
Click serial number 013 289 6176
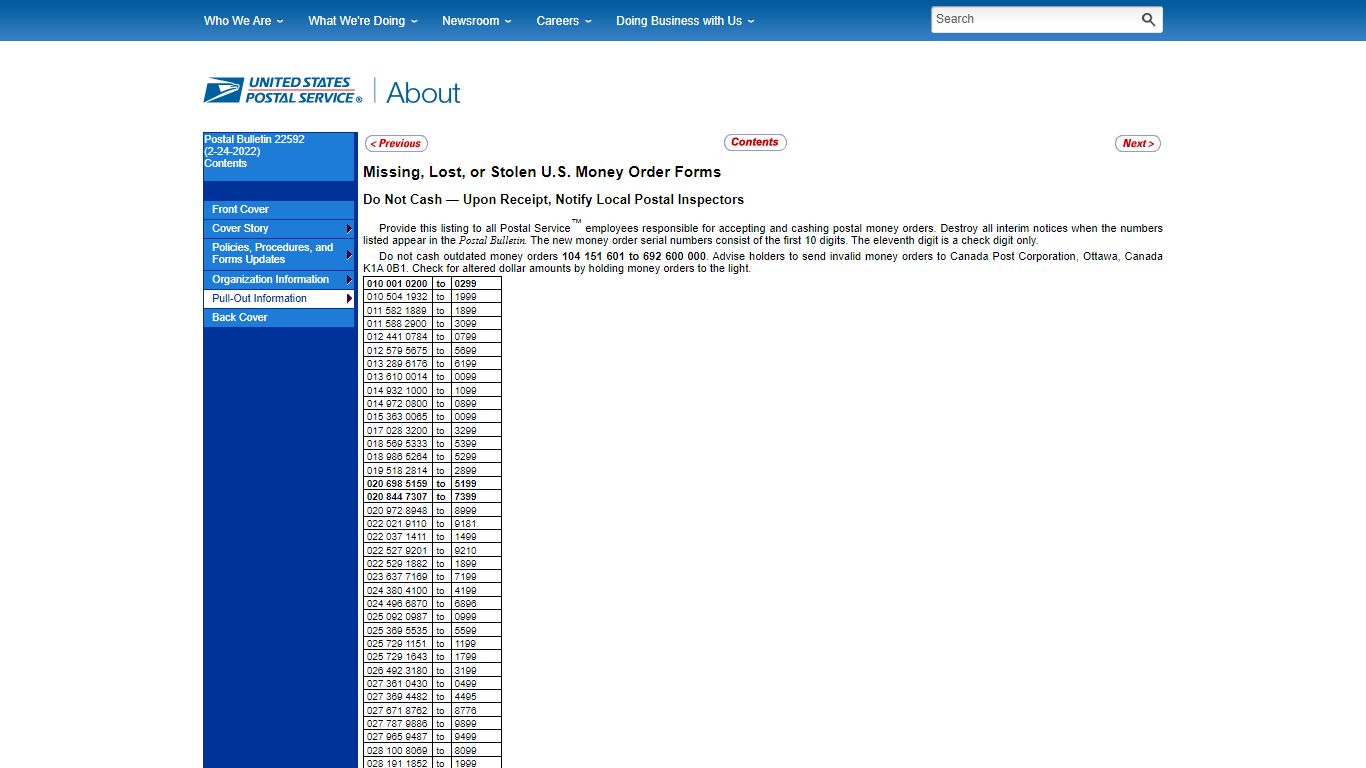click(x=397, y=364)
